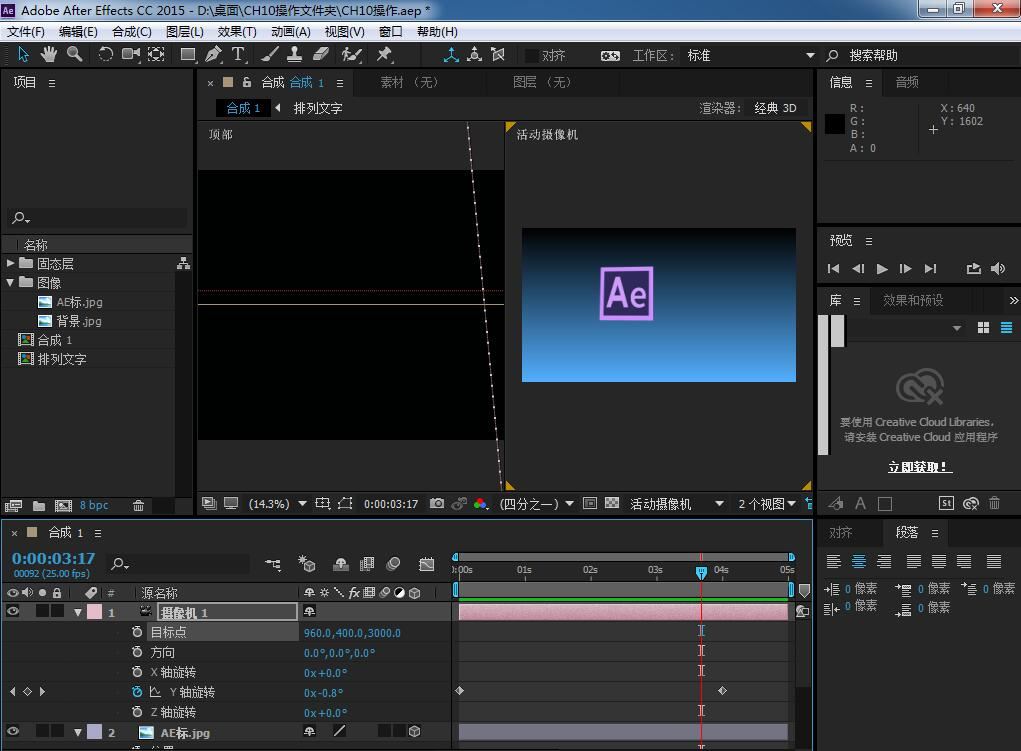The width and height of the screenshot is (1021, 751).
Task: Toggle transparency grid in viewer
Action: [612, 503]
